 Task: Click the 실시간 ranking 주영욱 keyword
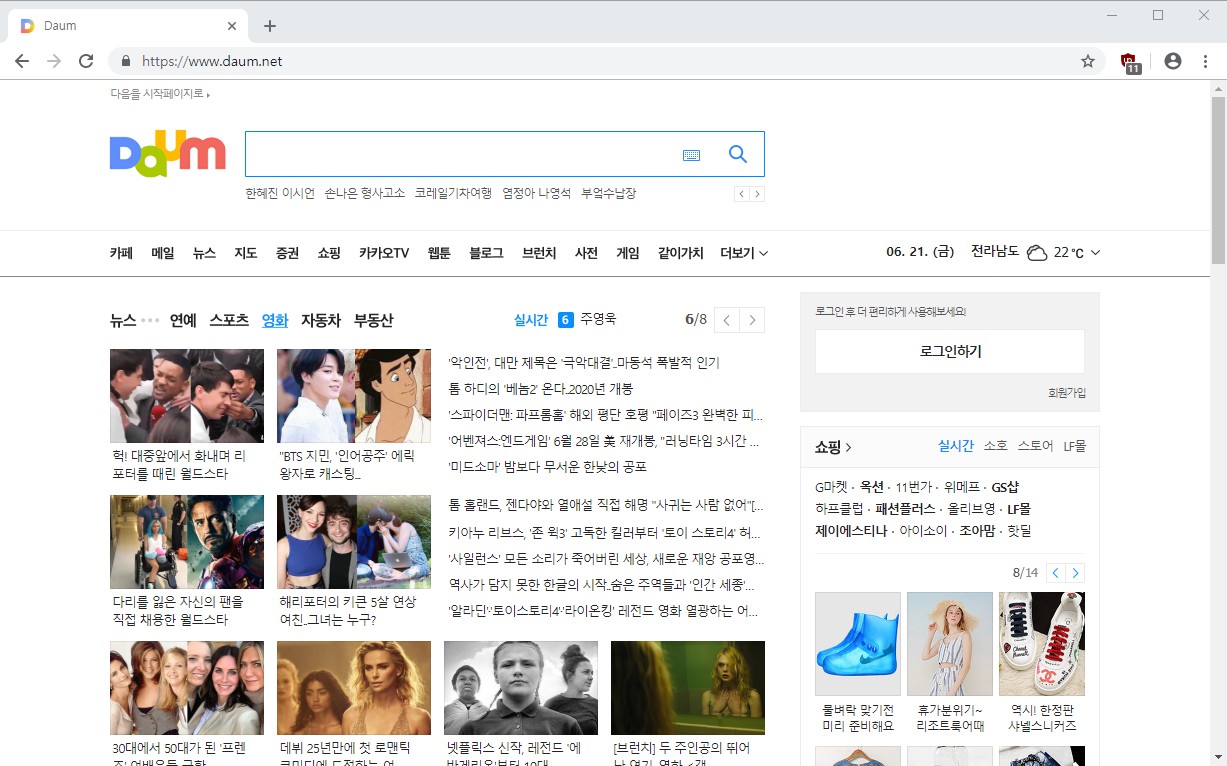click(598, 319)
